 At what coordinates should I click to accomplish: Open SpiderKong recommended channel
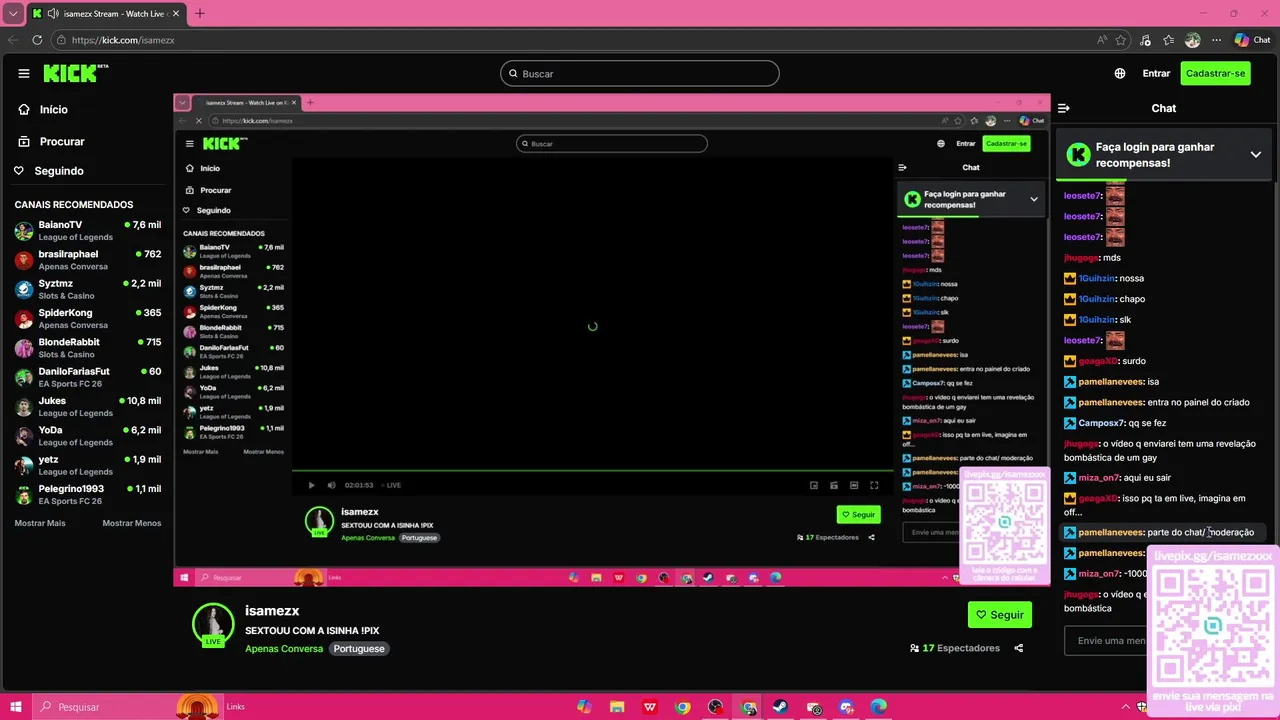pyautogui.click(x=88, y=319)
